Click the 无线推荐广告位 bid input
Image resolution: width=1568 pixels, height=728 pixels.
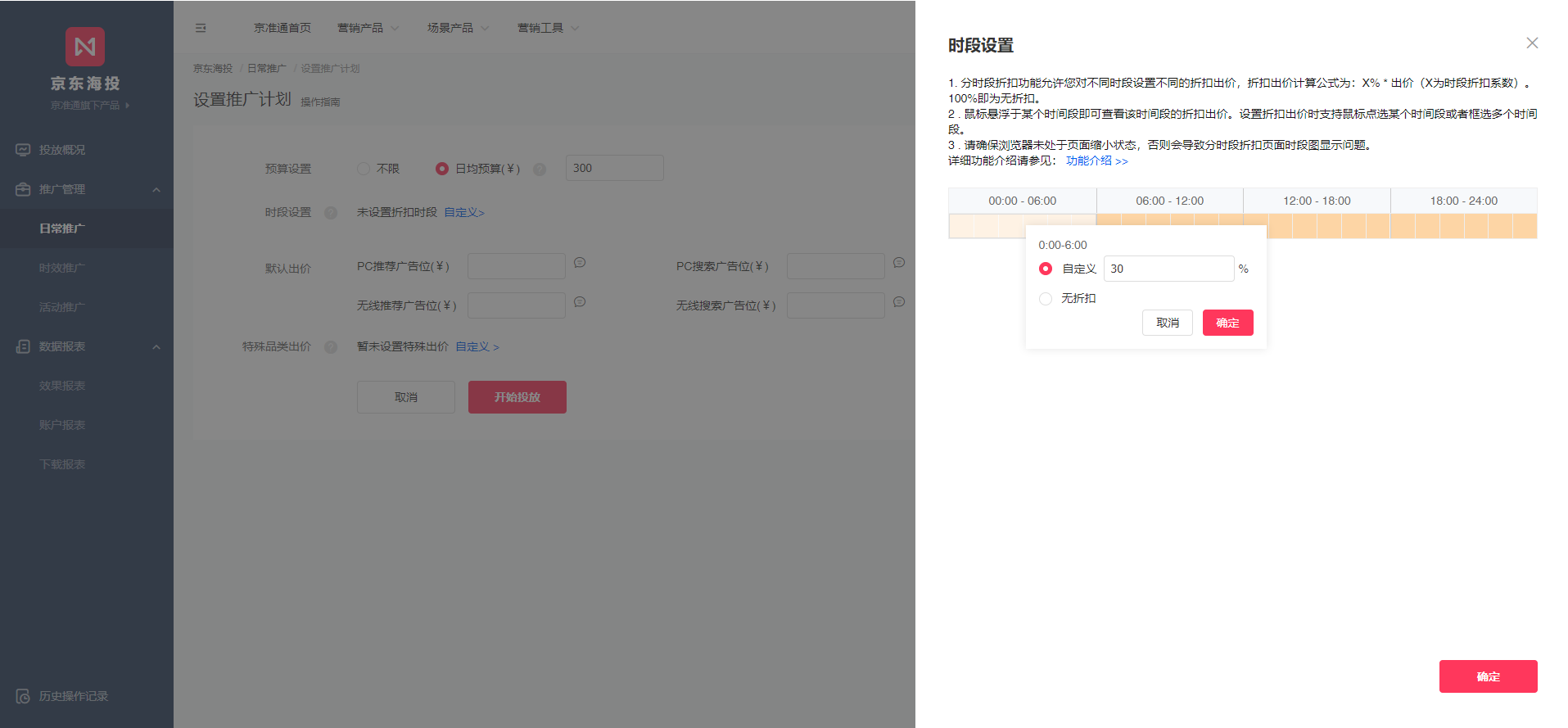coord(516,305)
